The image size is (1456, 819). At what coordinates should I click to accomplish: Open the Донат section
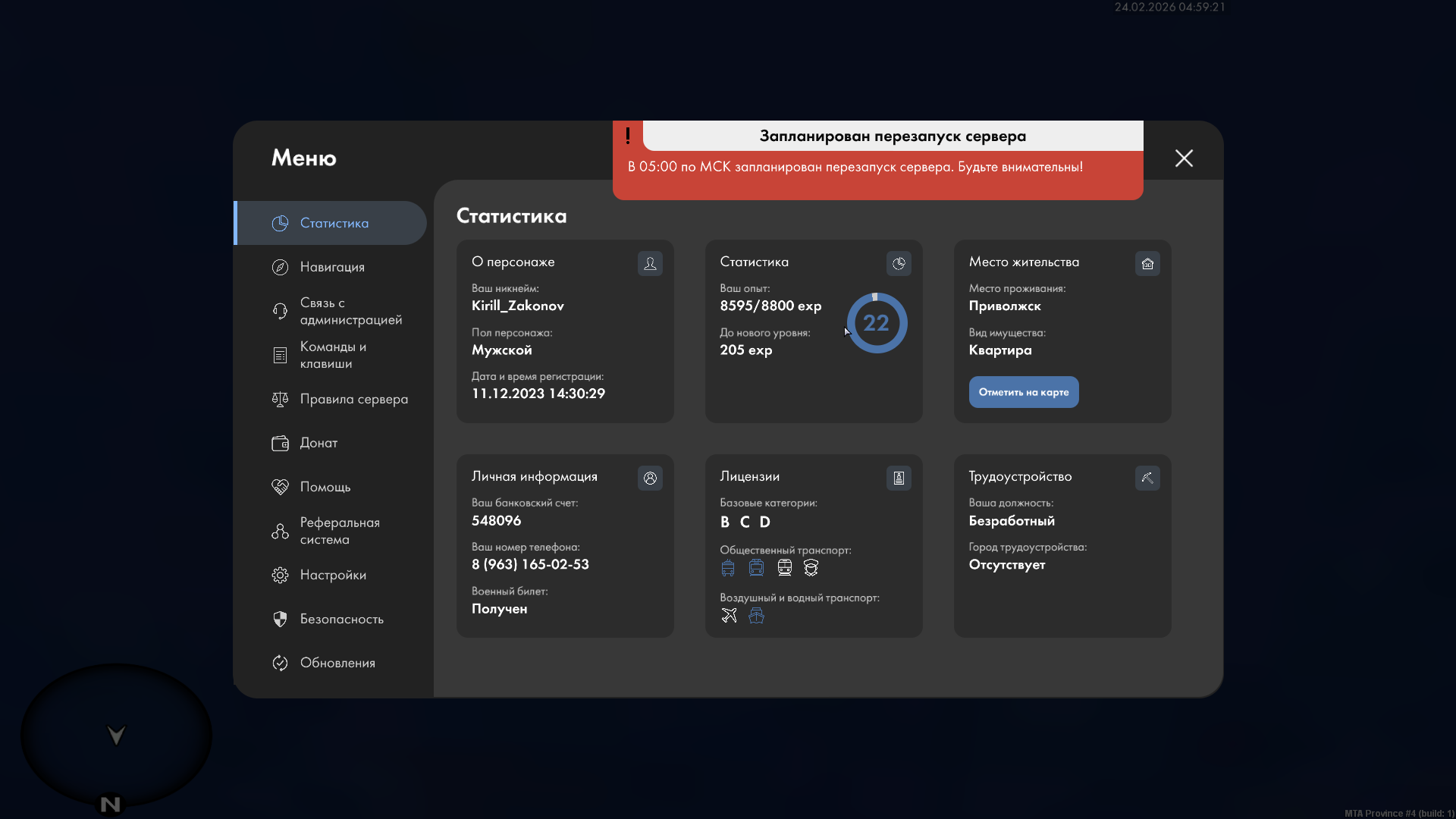point(318,443)
